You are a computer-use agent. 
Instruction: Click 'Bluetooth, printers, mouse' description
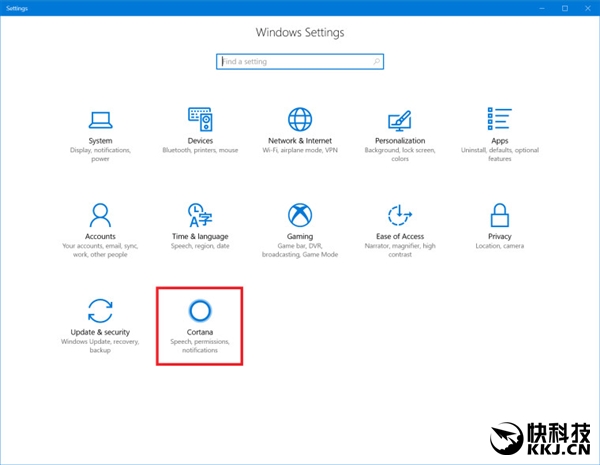point(200,150)
